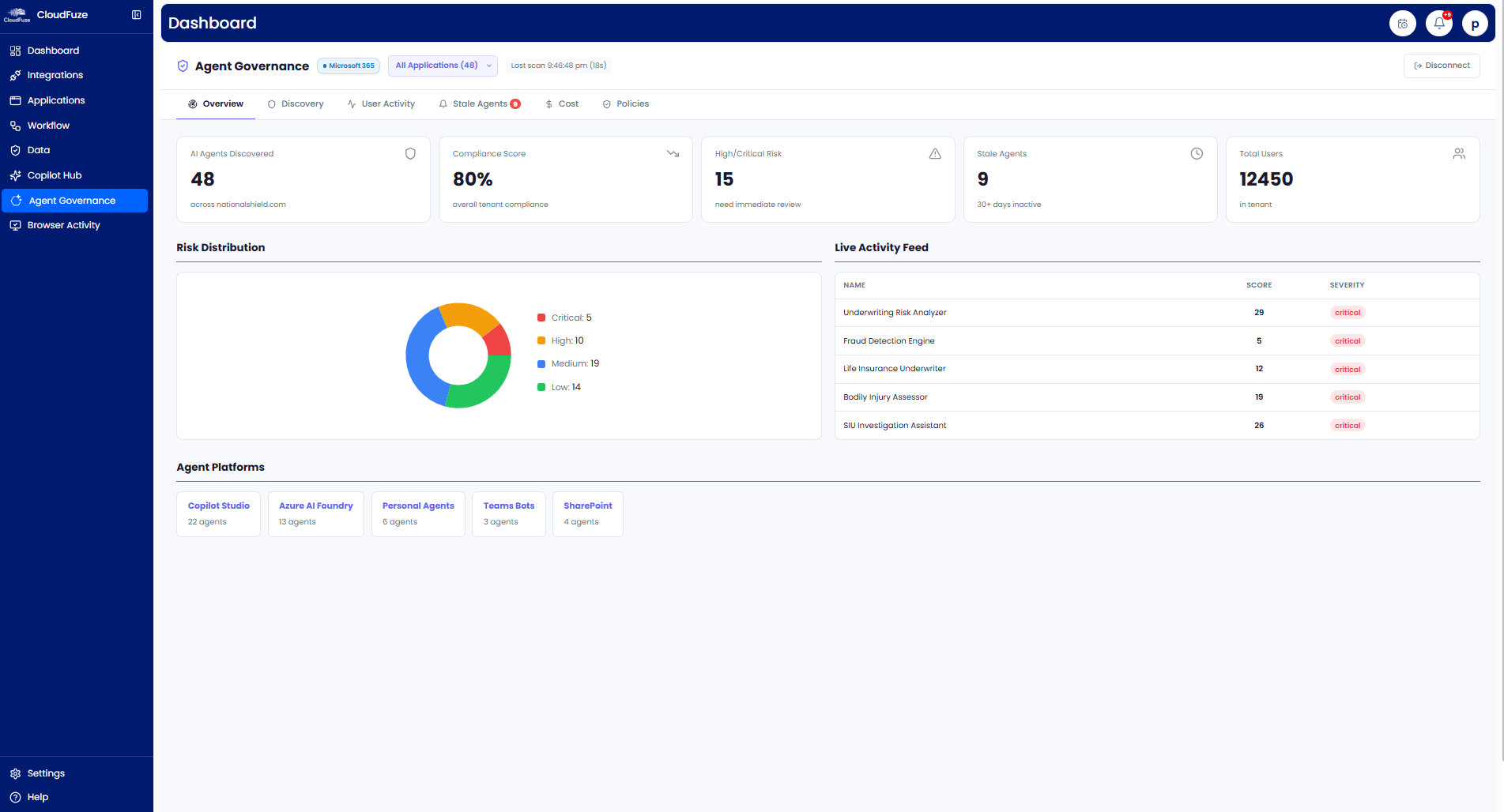Collapse the sidebar with the panel icon

click(x=137, y=15)
